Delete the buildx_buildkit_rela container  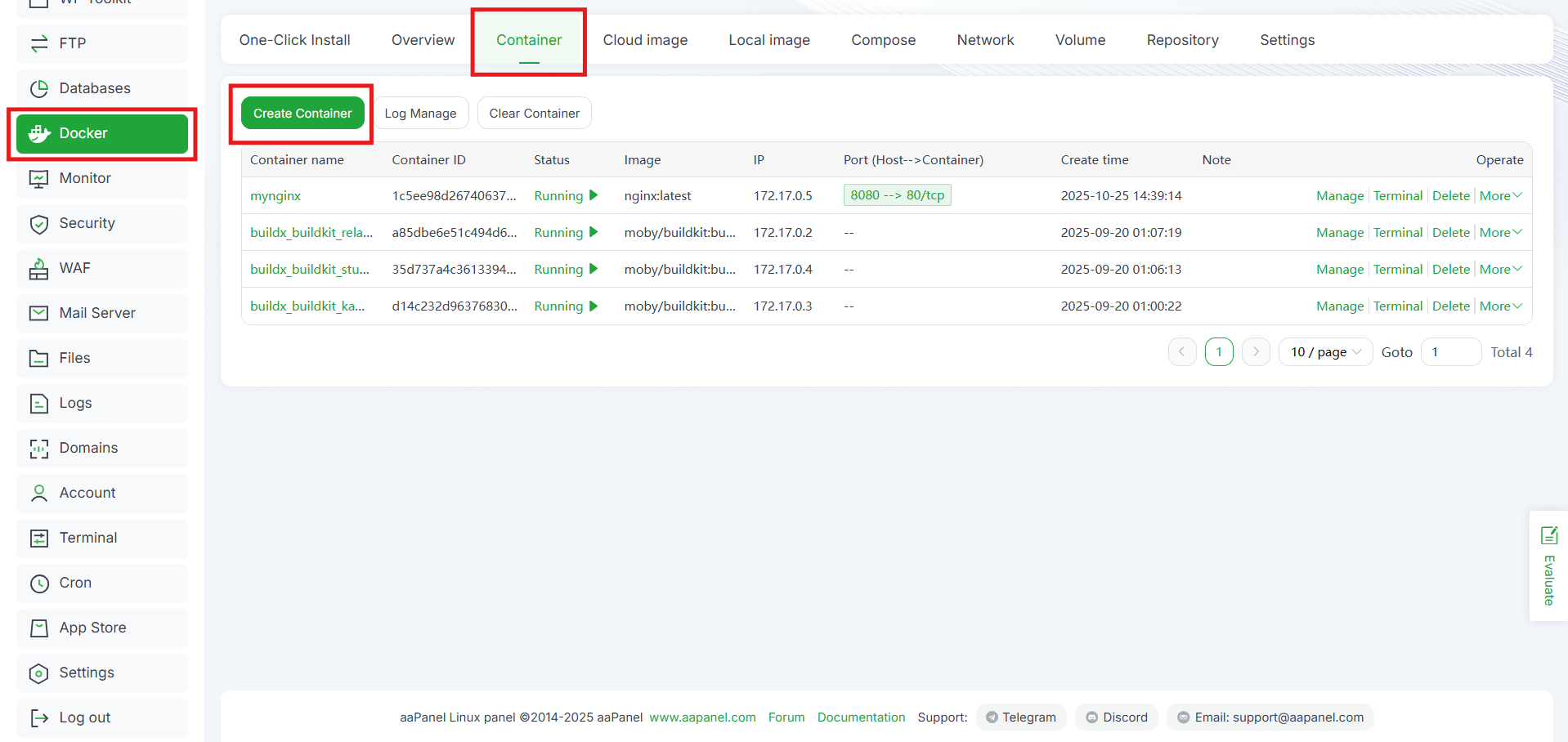pyautogui.click(x=1451, y=232)
